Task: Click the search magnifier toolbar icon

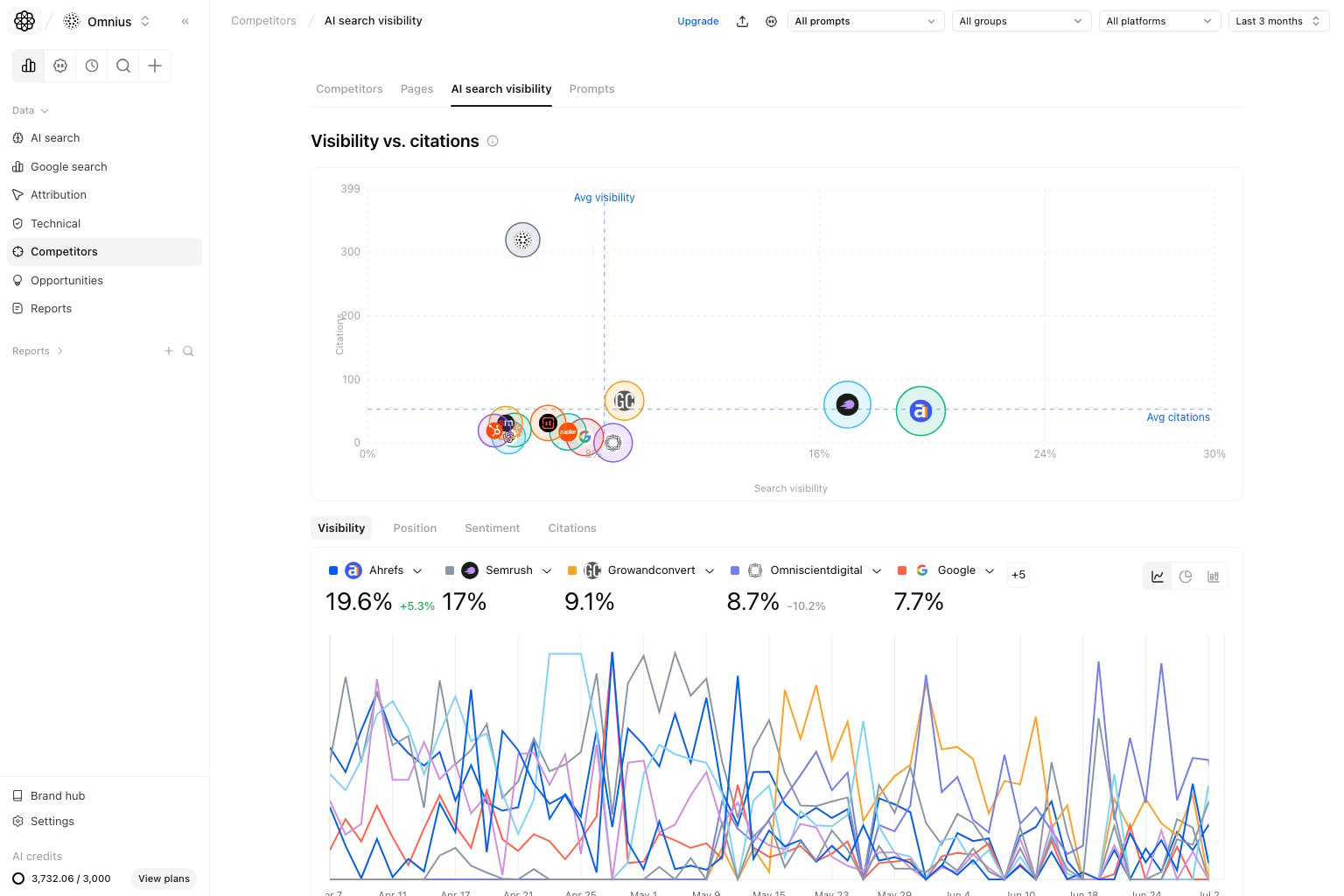Action: (x=123, y=66)
